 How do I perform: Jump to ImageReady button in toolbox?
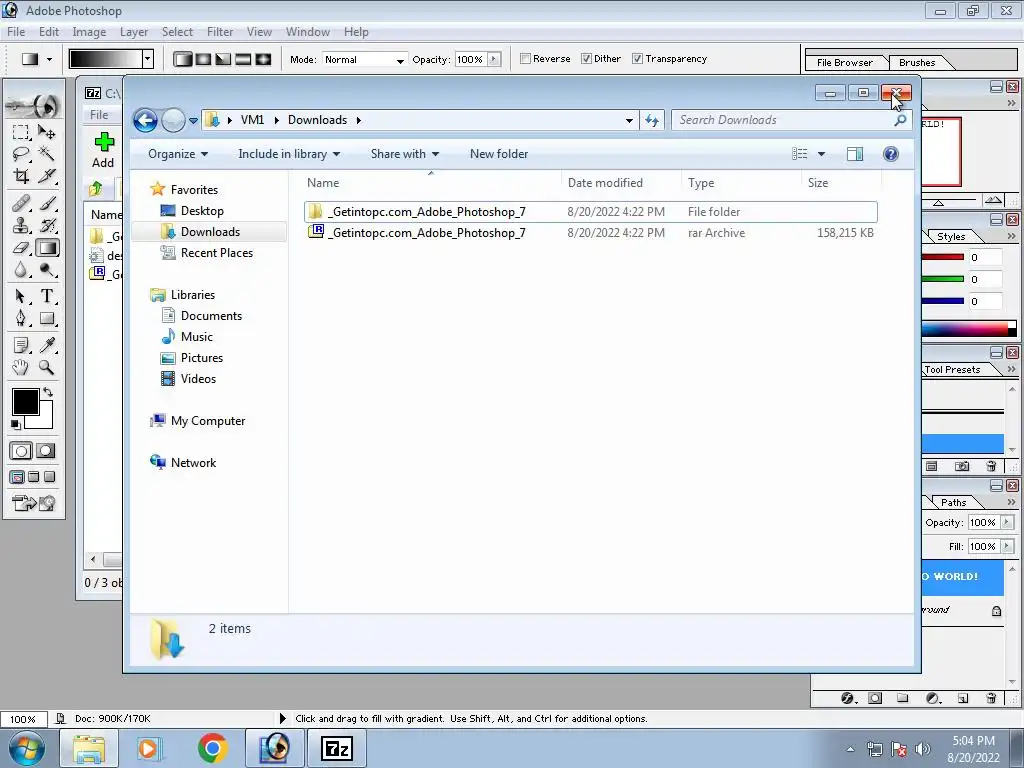click(33, 503)
